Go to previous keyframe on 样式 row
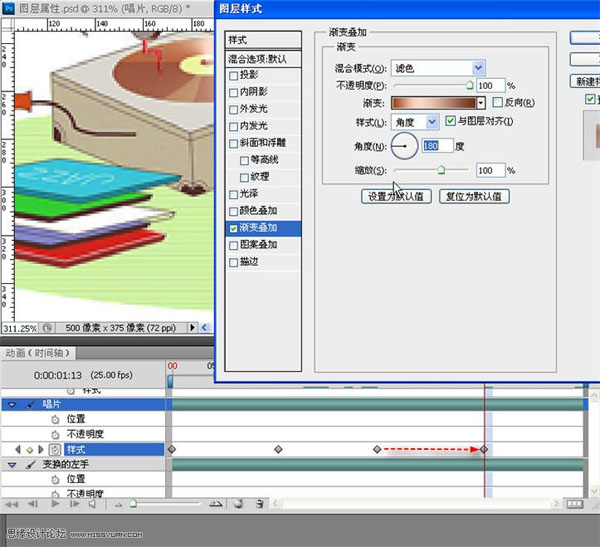This screenshot has width=600, height=547. 17,450
